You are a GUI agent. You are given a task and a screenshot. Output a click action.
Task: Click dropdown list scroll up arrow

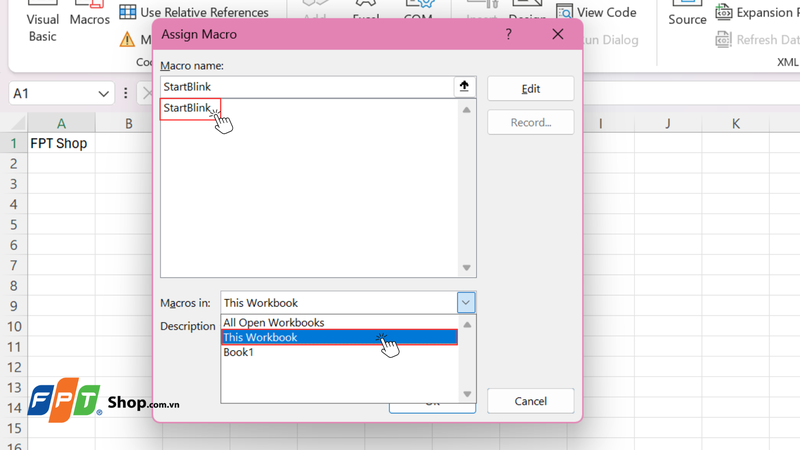click(x=467, y=324)
